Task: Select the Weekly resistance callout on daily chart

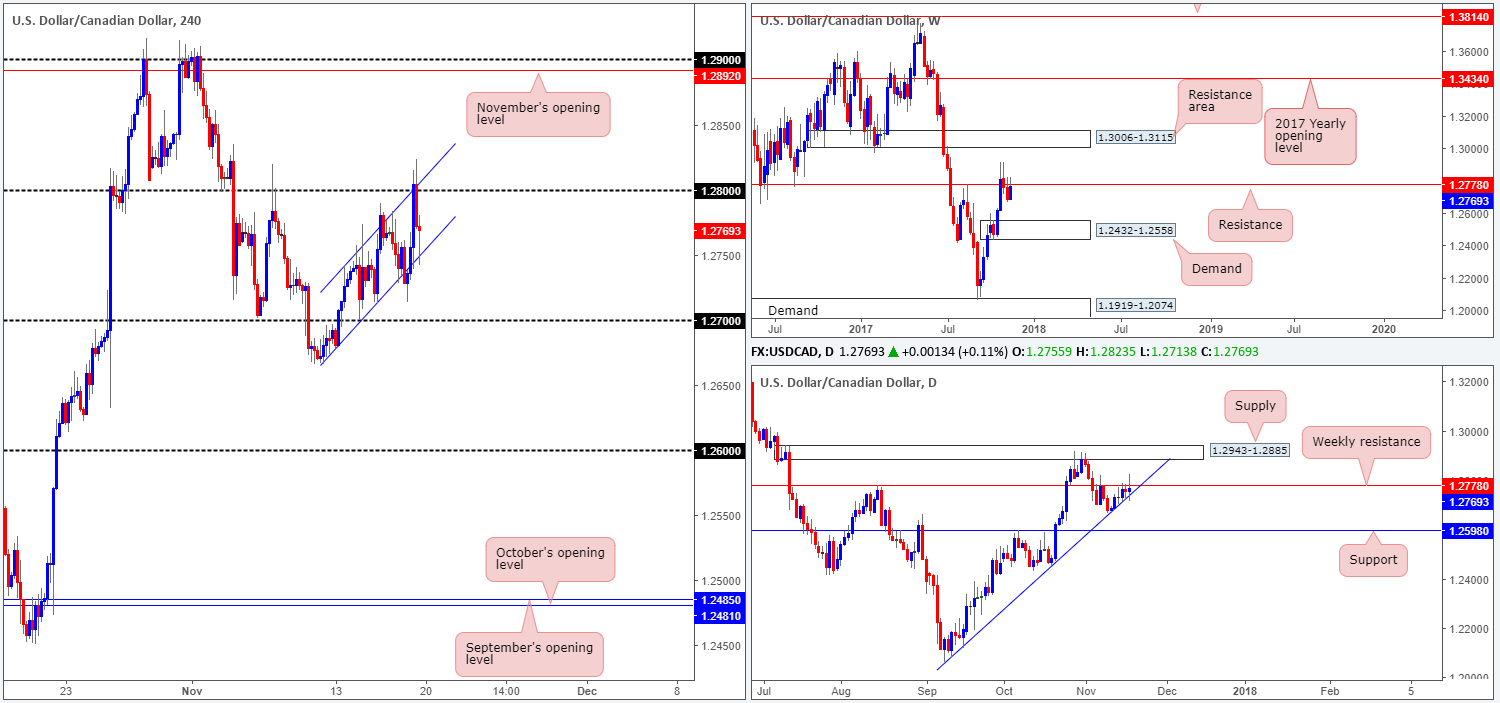Action: (x=1366, y=441)
